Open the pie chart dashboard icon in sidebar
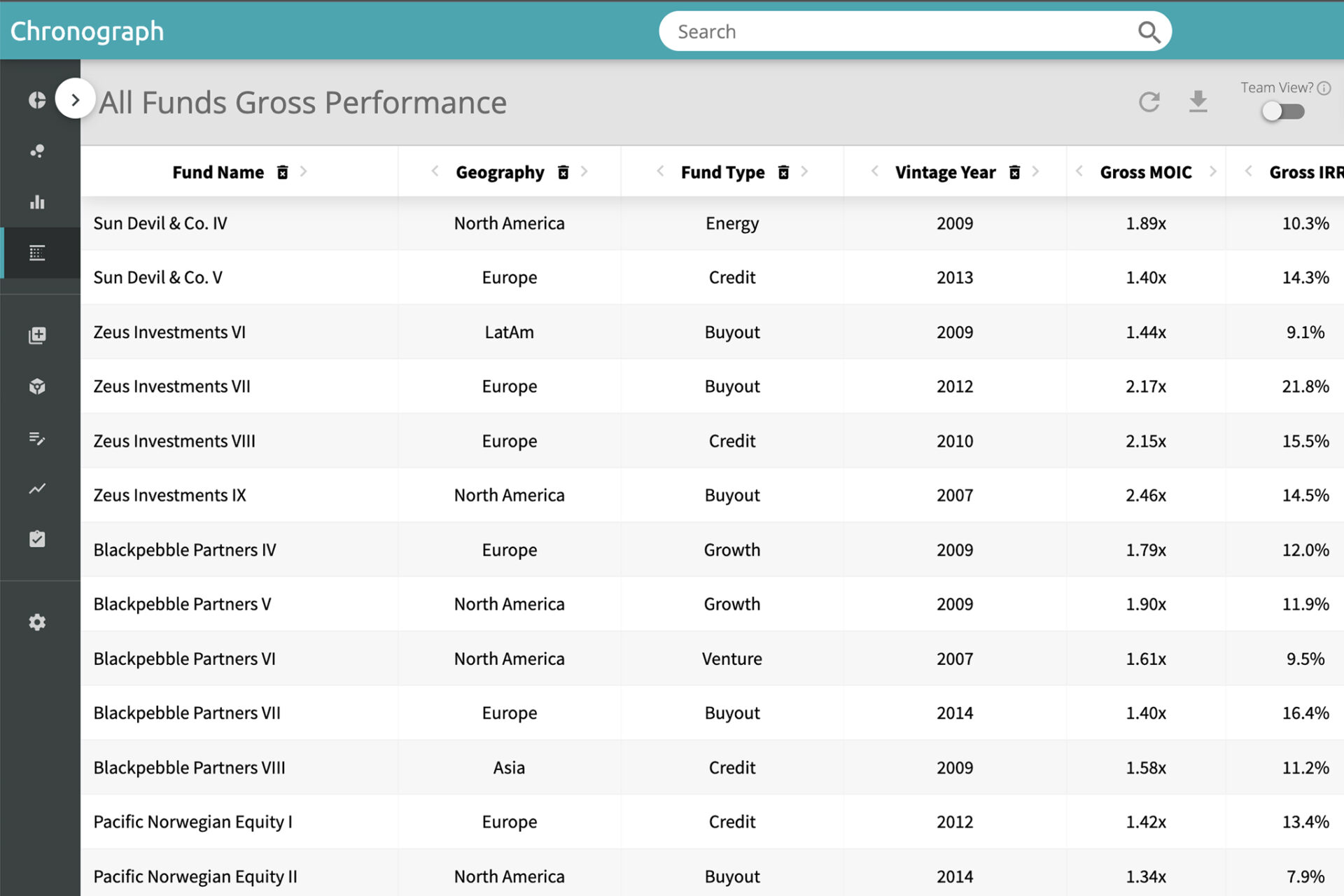Viewport: 1344px width, 896px height. (36, 99)
